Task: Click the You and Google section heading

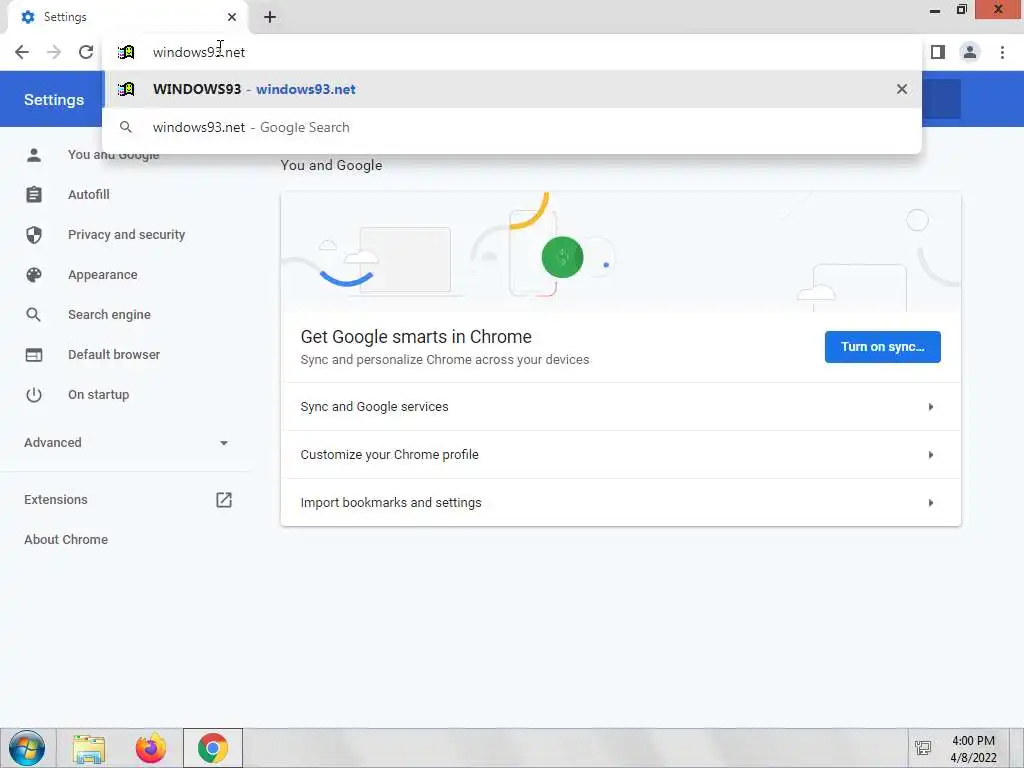Action: click(x=331, y=165)
